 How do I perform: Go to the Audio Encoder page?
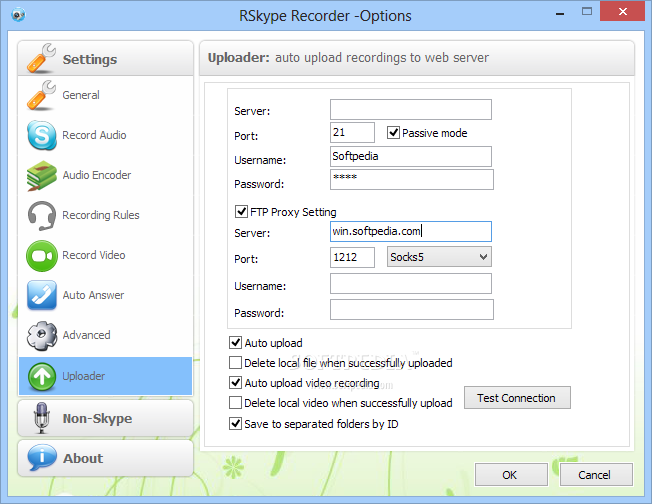point(97,175)
